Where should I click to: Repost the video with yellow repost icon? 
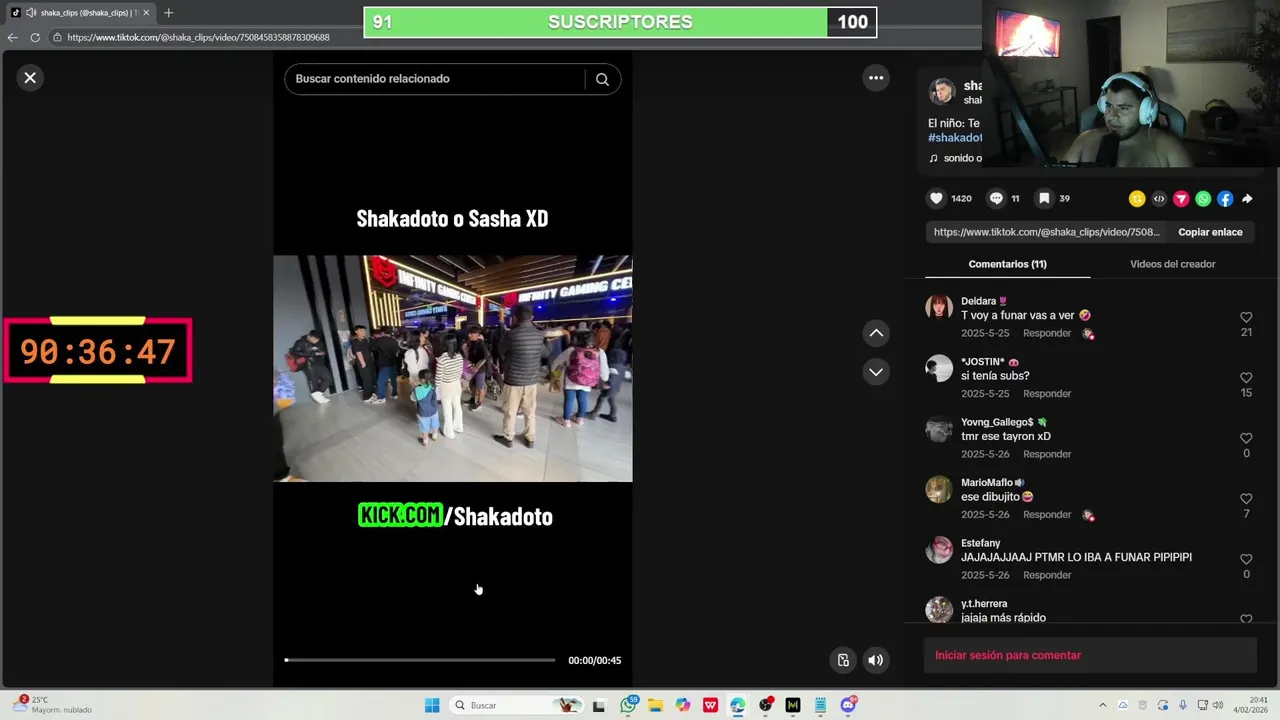tap(1137, 199)
